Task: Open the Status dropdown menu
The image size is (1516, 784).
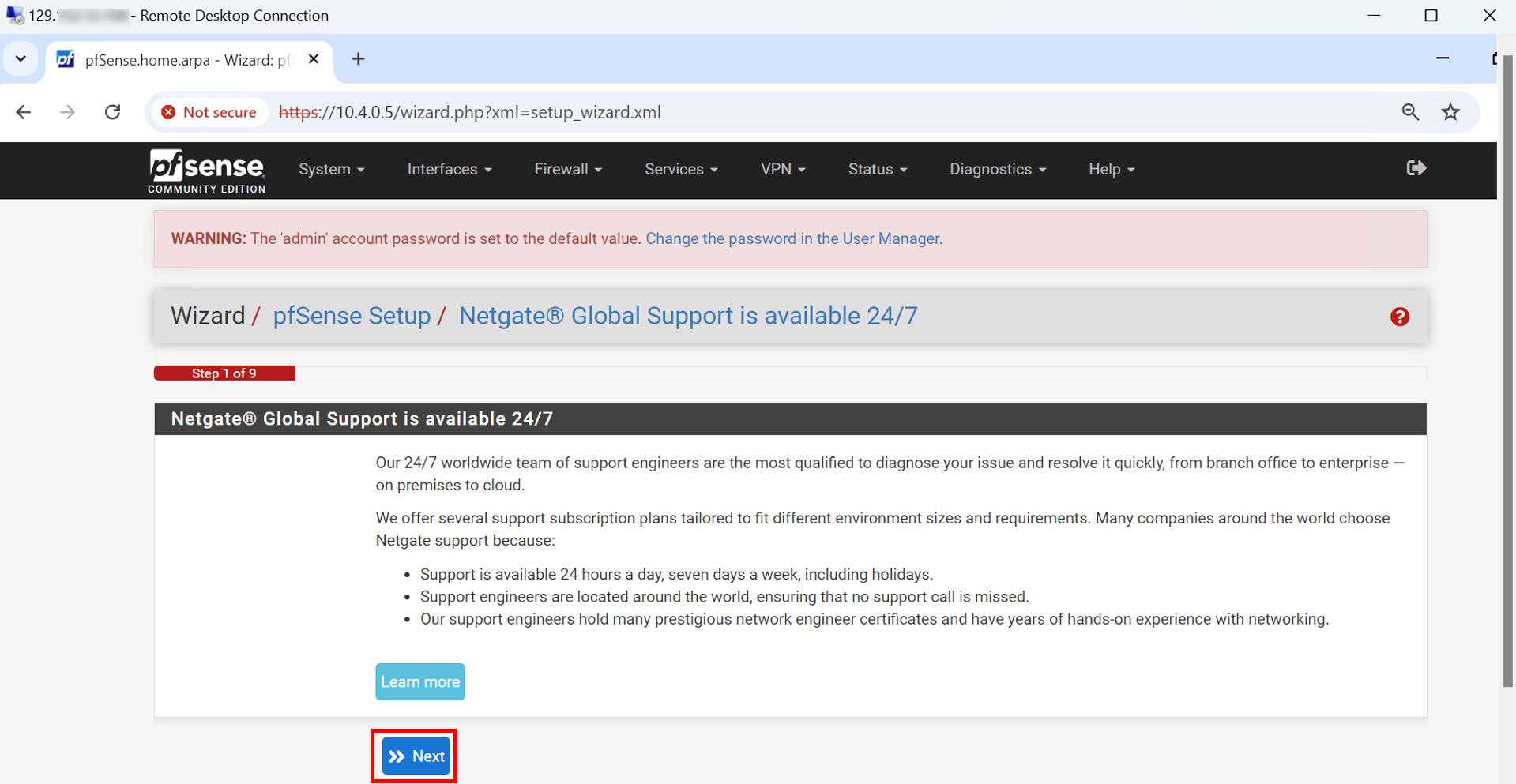Action: point(878,169)
